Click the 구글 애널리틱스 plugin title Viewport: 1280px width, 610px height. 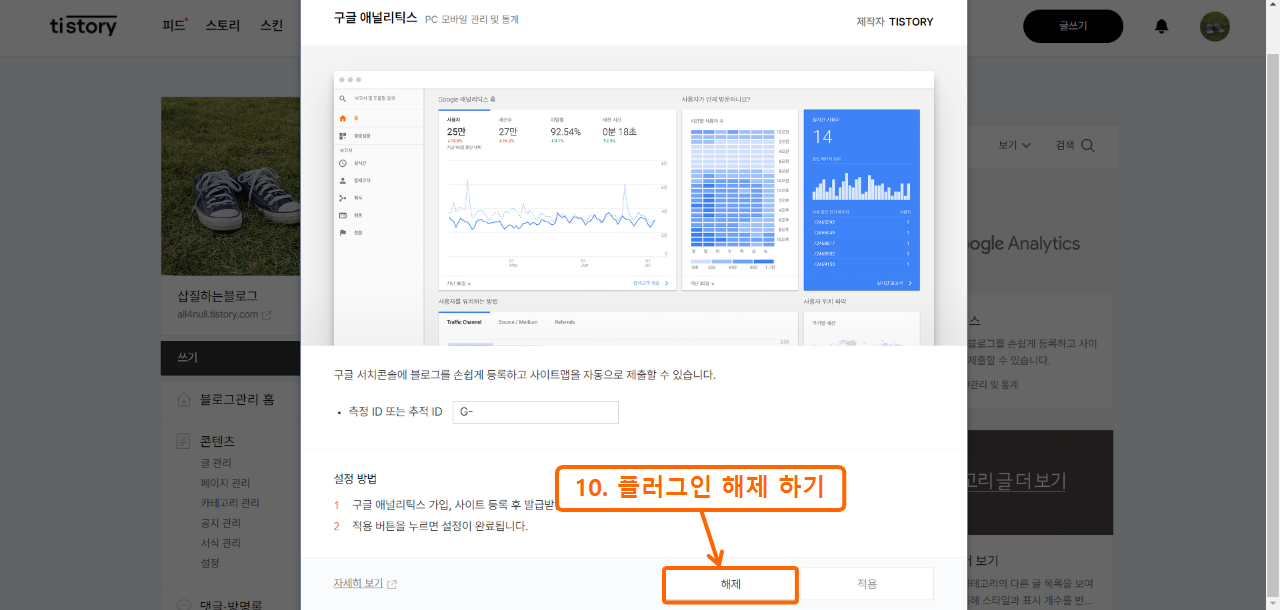[375, 19]
